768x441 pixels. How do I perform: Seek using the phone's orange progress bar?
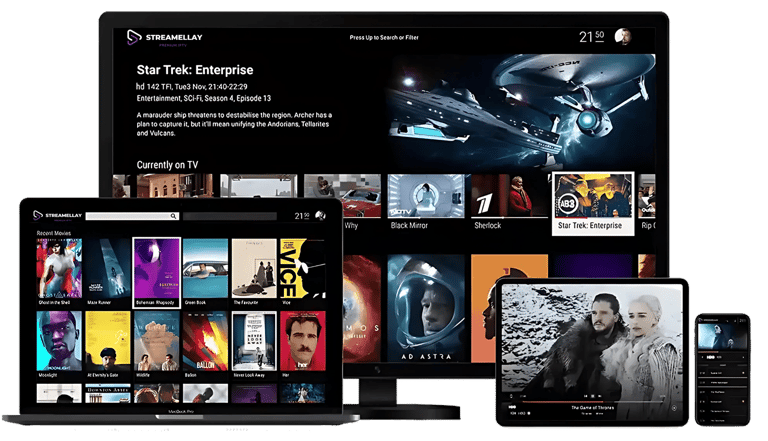(x=722, y=351)
